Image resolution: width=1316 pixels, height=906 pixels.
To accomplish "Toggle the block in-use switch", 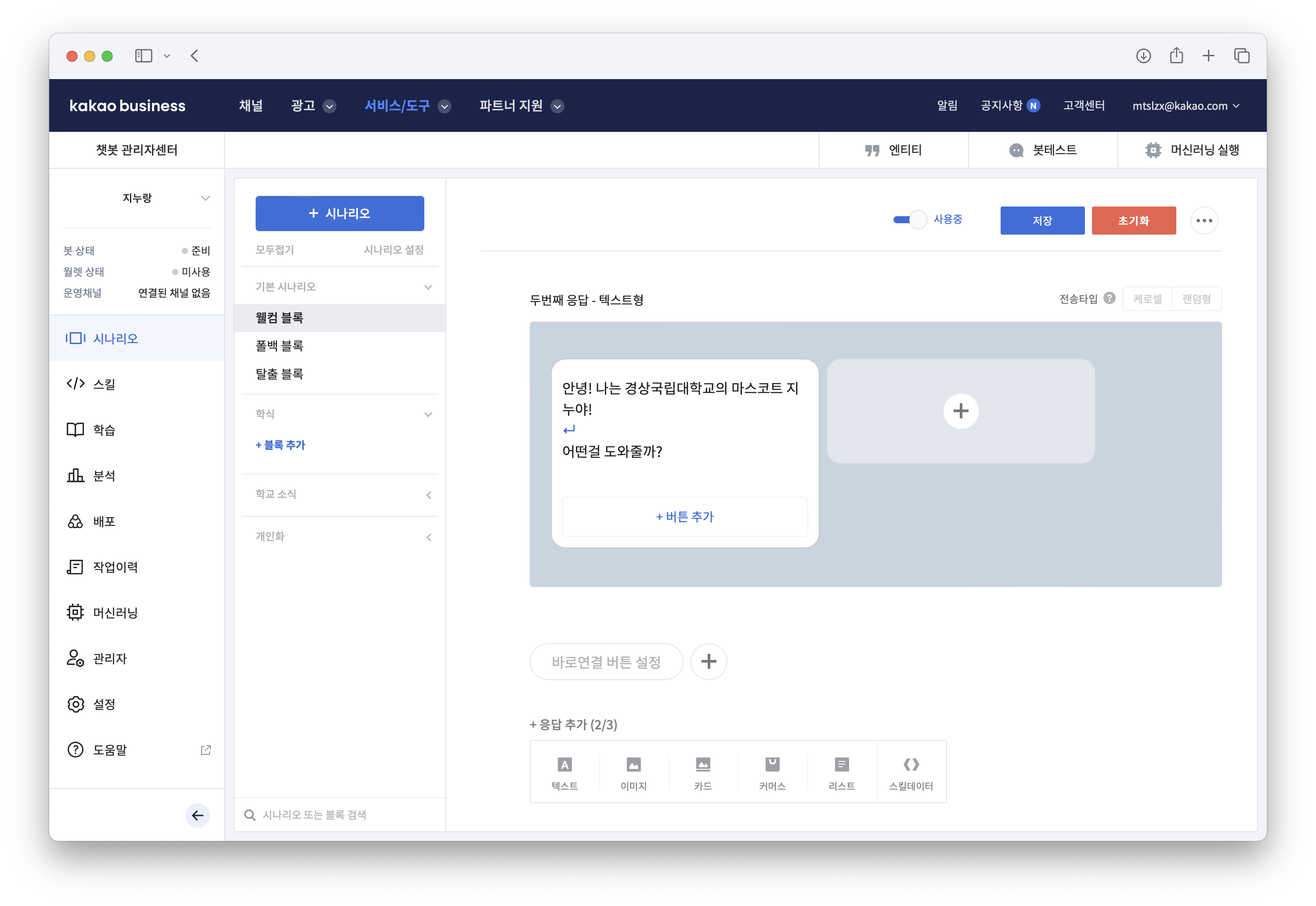I will pyautogui.click(x=910, y=220).
